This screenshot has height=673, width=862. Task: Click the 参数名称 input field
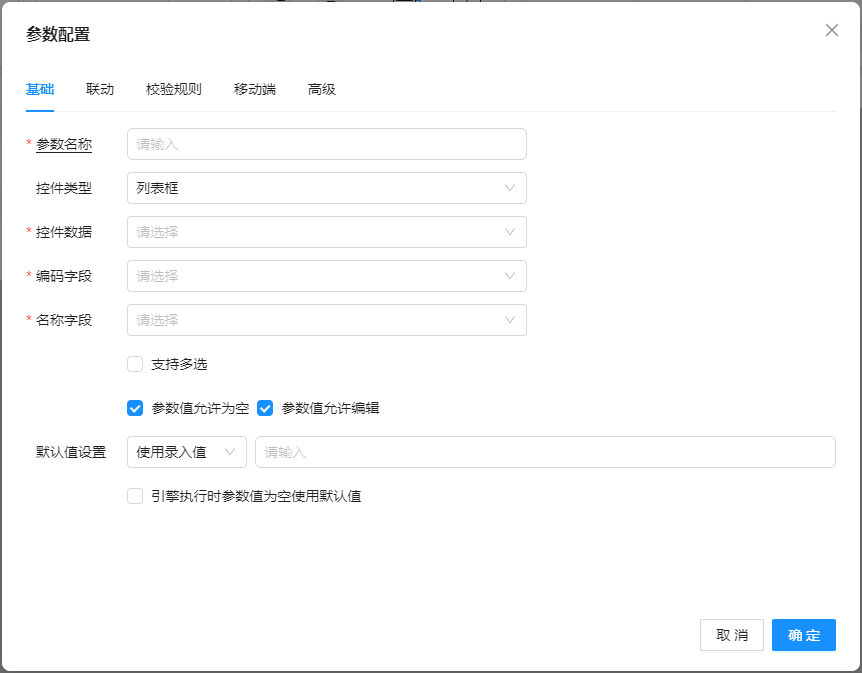(326, 144)
